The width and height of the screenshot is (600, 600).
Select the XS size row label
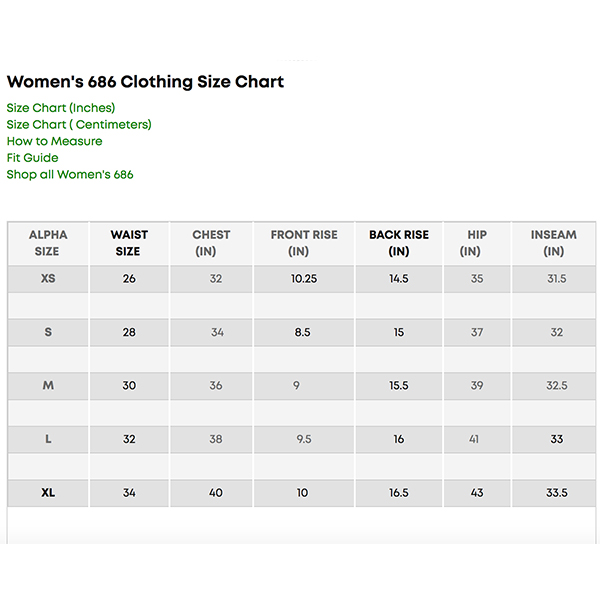[x=48, y=279]
